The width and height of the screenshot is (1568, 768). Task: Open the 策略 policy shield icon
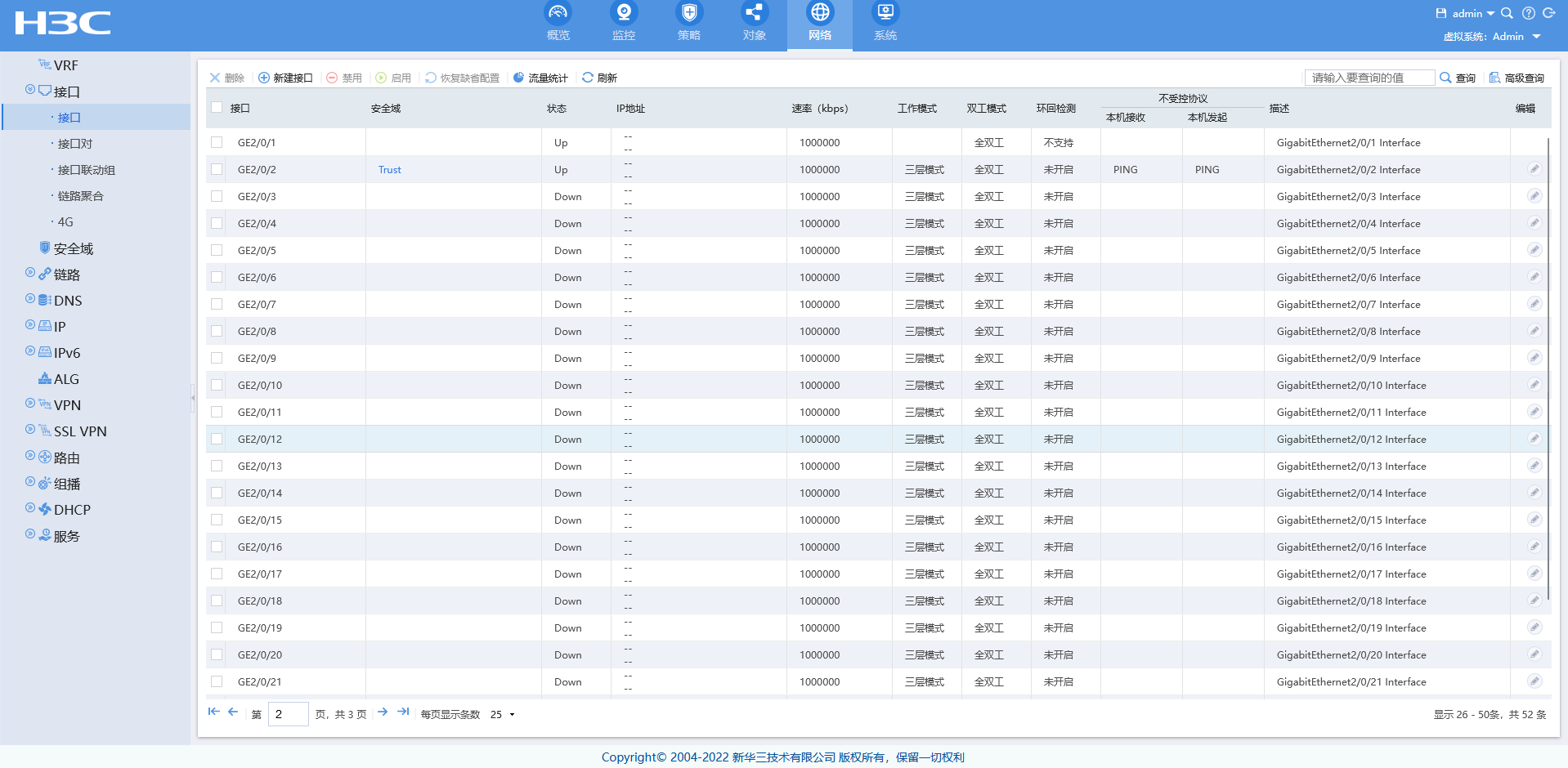[x=689, y=14]
